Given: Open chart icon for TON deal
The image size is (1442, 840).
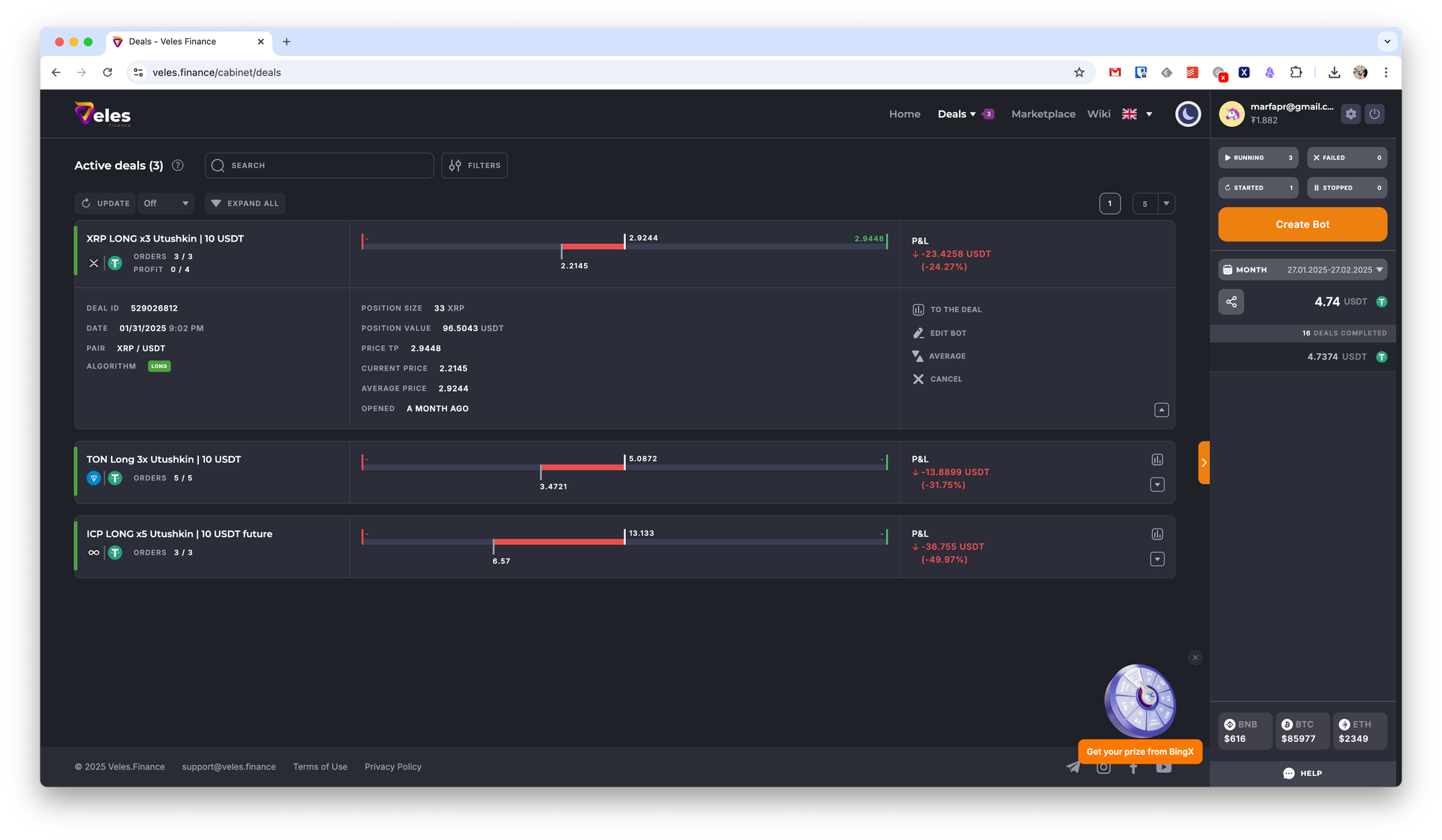Looking at the screenshot, I should click(x=1157, y=460).
